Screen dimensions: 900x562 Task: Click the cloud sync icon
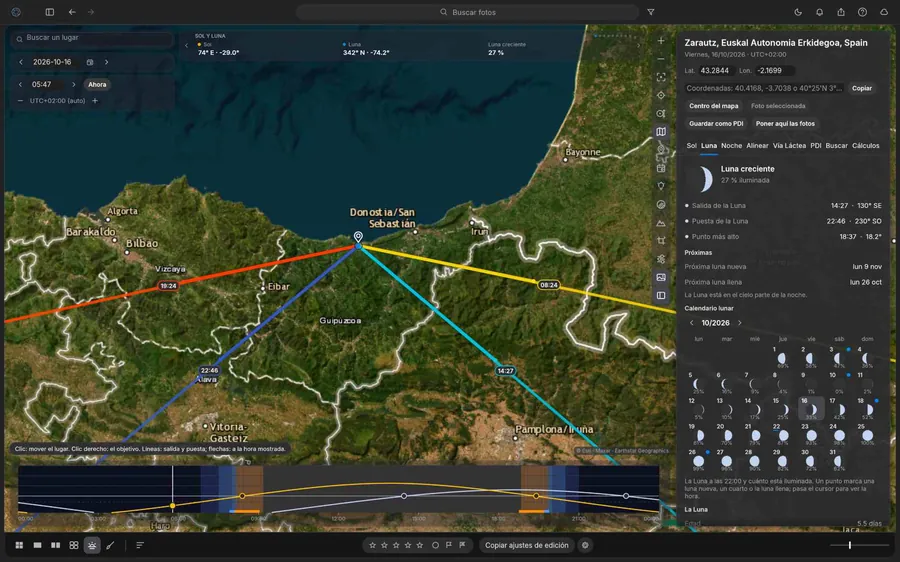(x=884, y=12)
